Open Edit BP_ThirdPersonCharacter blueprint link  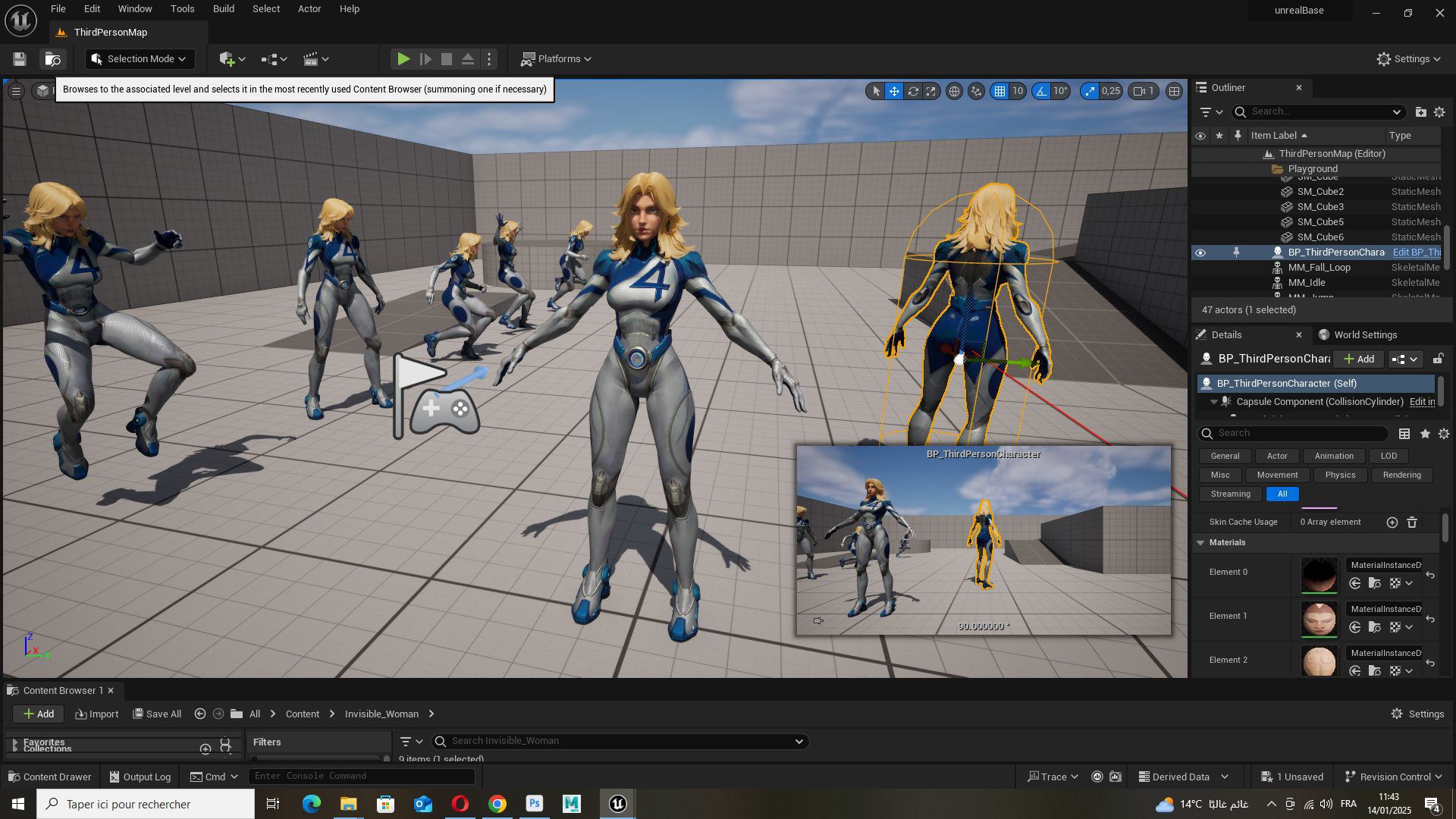coord(1417,253)
